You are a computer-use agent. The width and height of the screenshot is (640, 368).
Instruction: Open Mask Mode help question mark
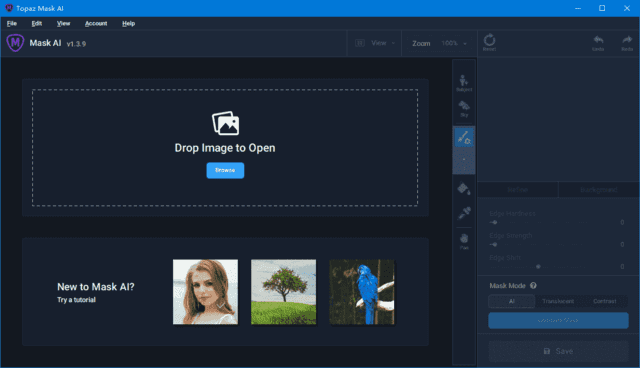click(x=533, y=286)
